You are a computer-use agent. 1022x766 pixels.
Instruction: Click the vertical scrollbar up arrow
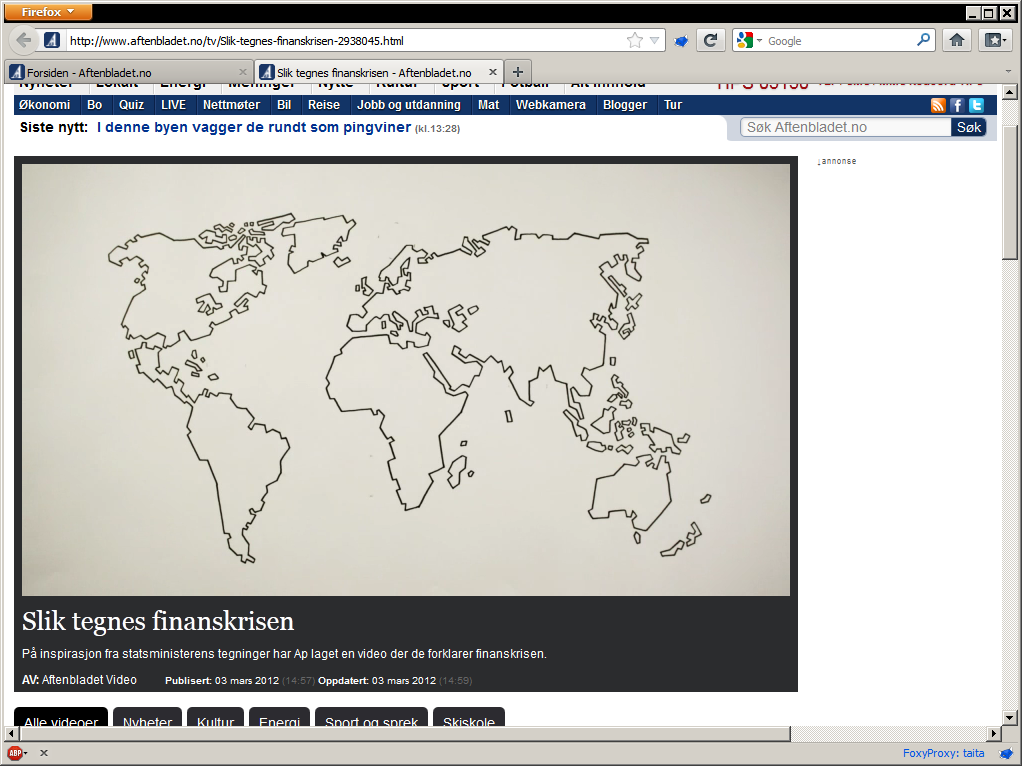(1010, 92)
